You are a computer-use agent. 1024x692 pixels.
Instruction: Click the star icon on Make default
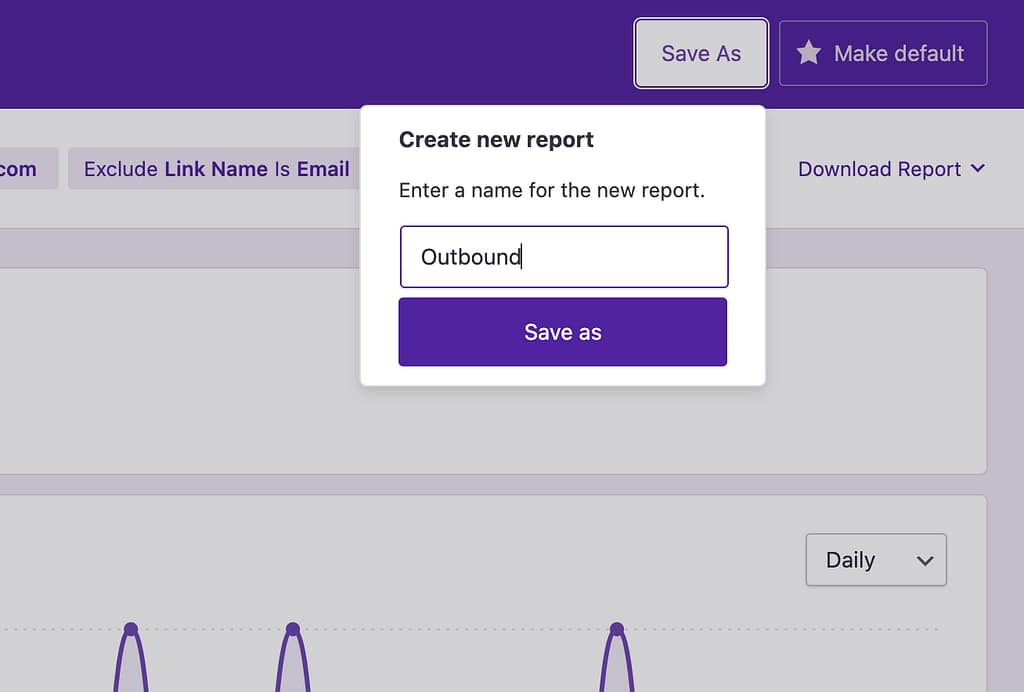808,53
